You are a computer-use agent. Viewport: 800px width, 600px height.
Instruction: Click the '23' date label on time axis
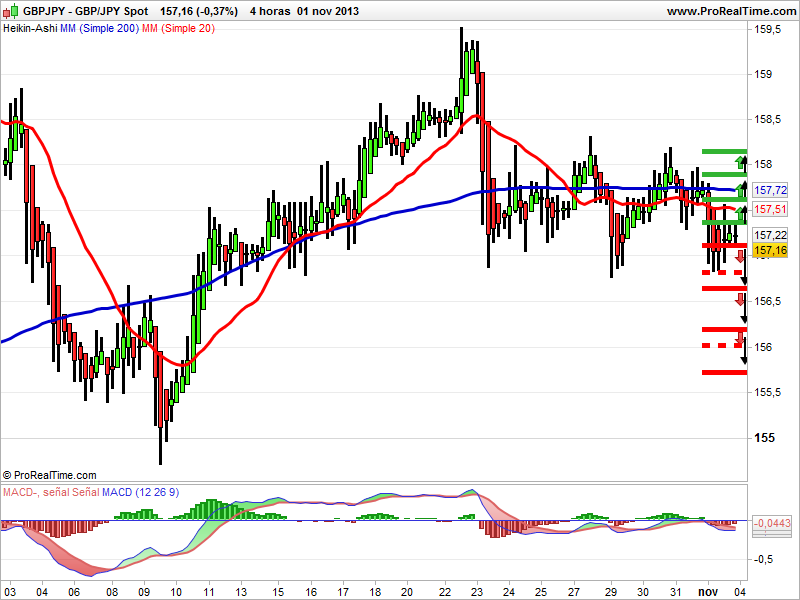(477, 592)
